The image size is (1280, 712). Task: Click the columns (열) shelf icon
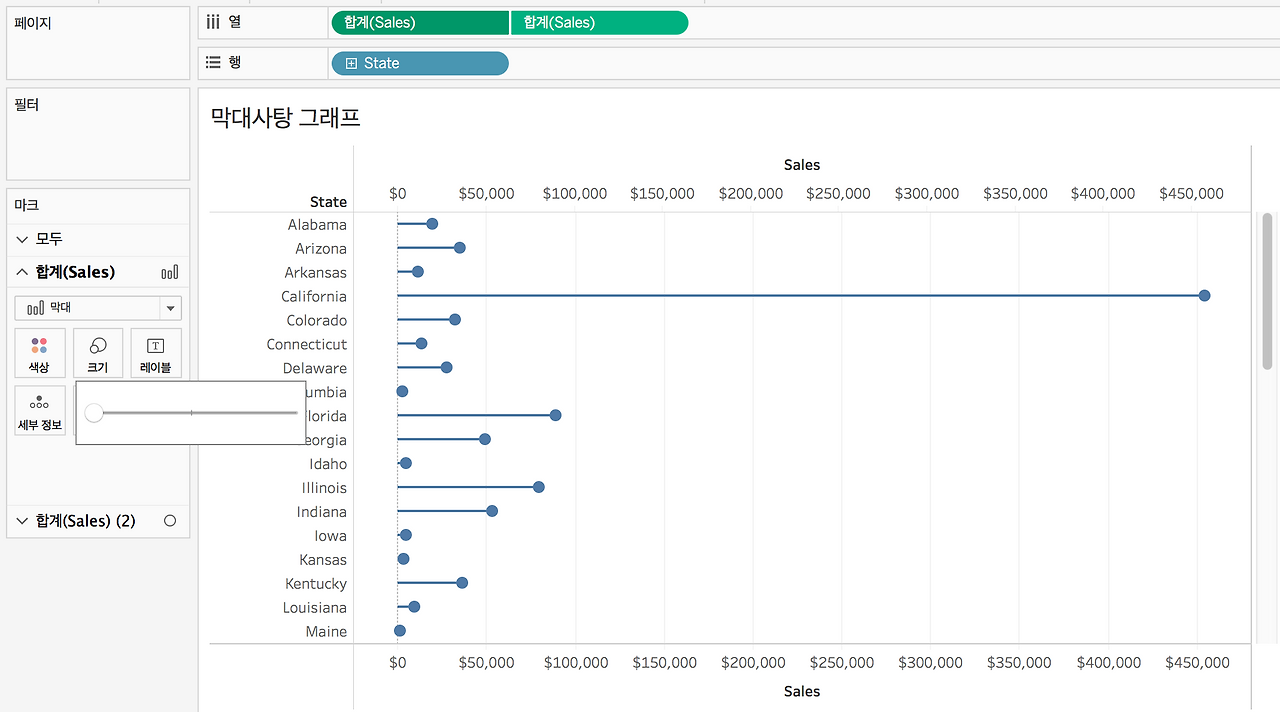[x=213, y=22]
